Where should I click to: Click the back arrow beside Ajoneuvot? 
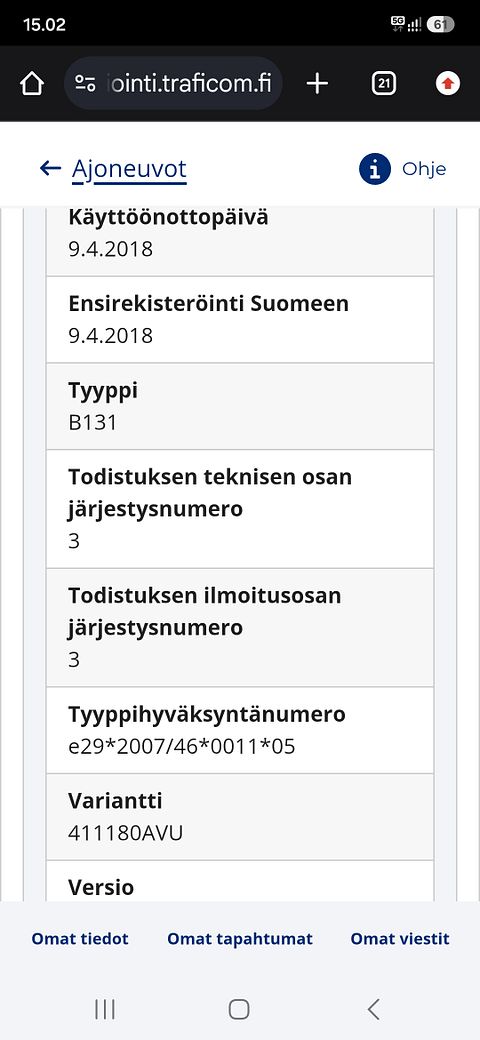coord(50,168)
